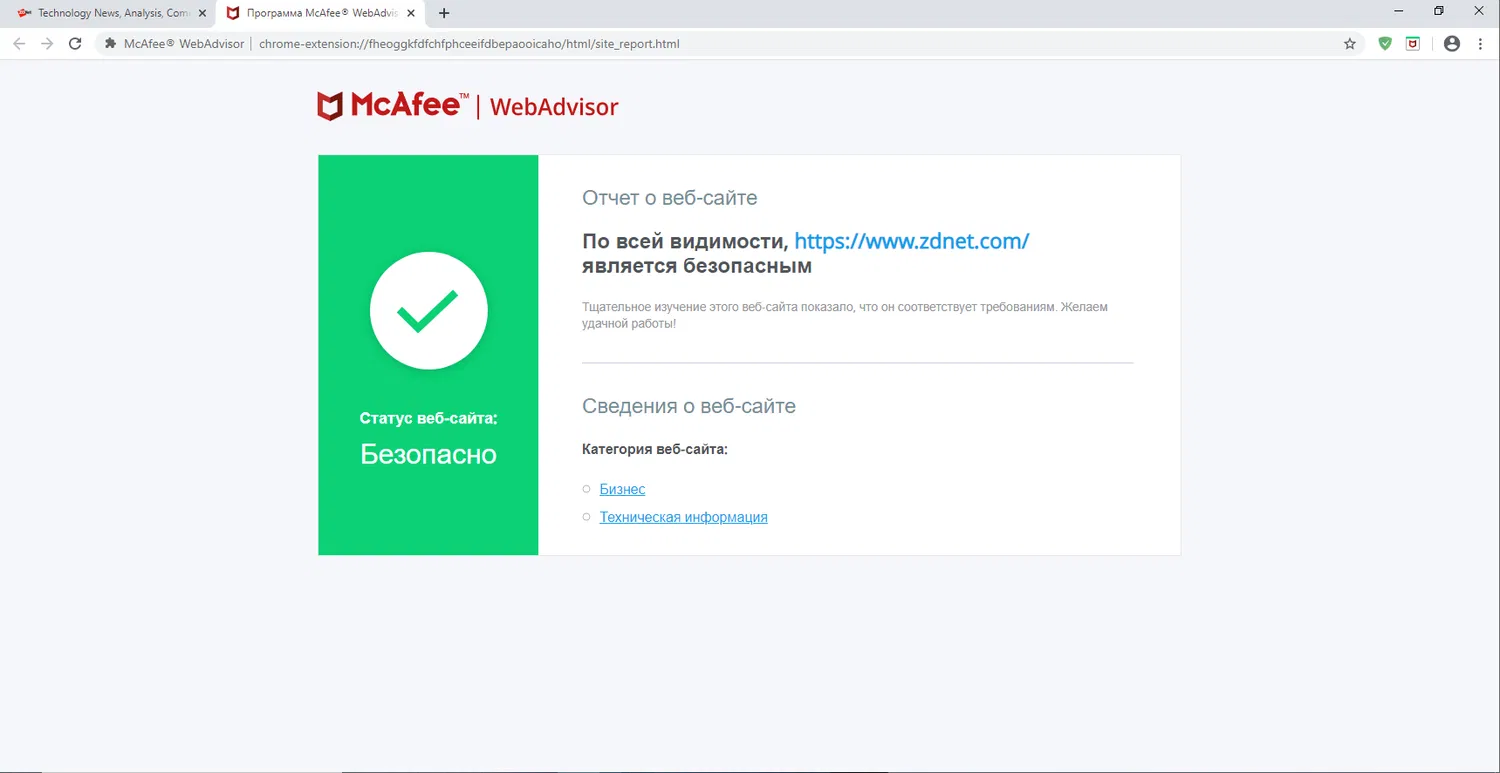Open the Бизнес category link
The width and height of the screenshot is (1500, 773).
coord(622,489)
